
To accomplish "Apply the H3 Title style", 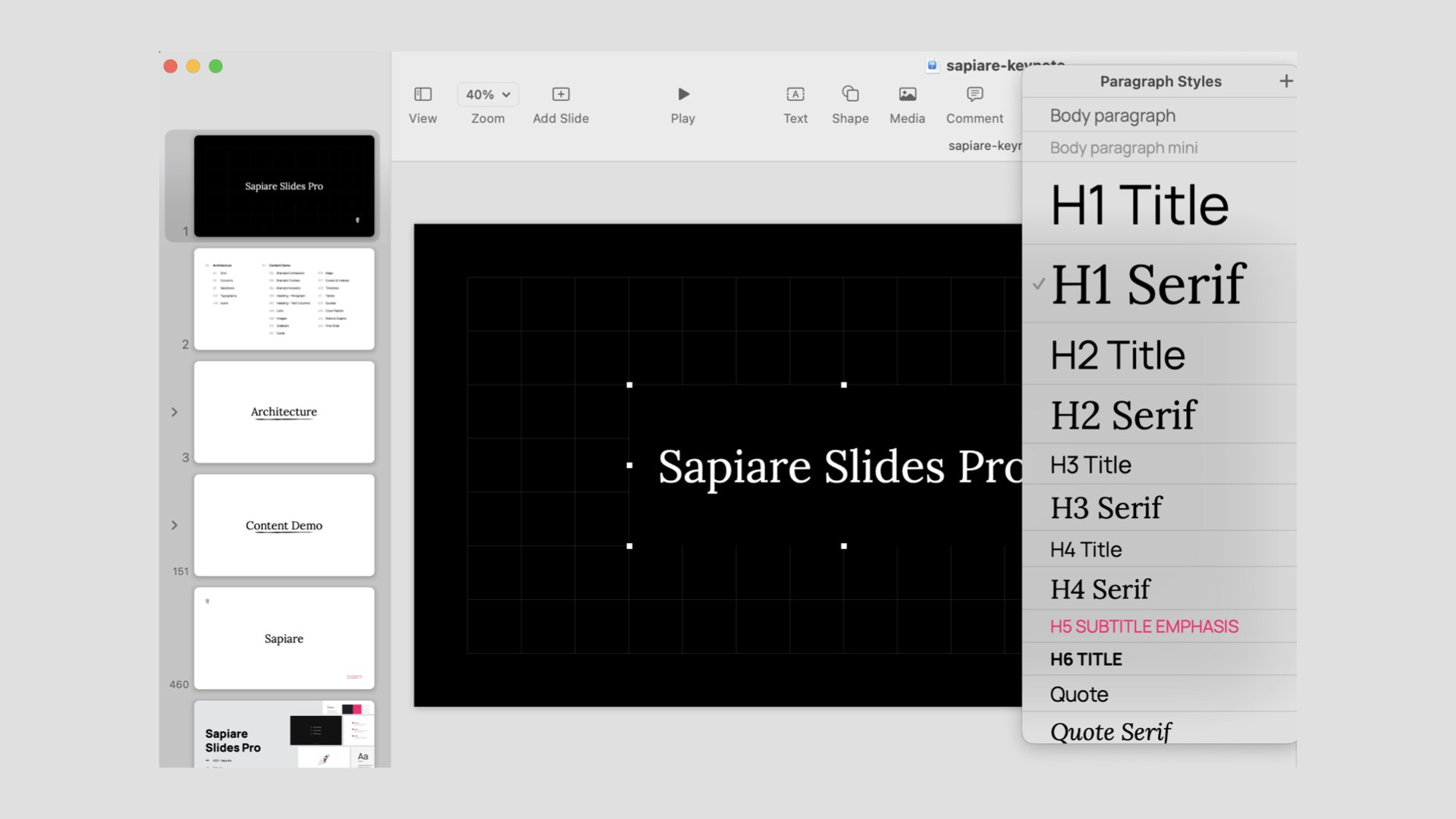I will (1159, 464).
